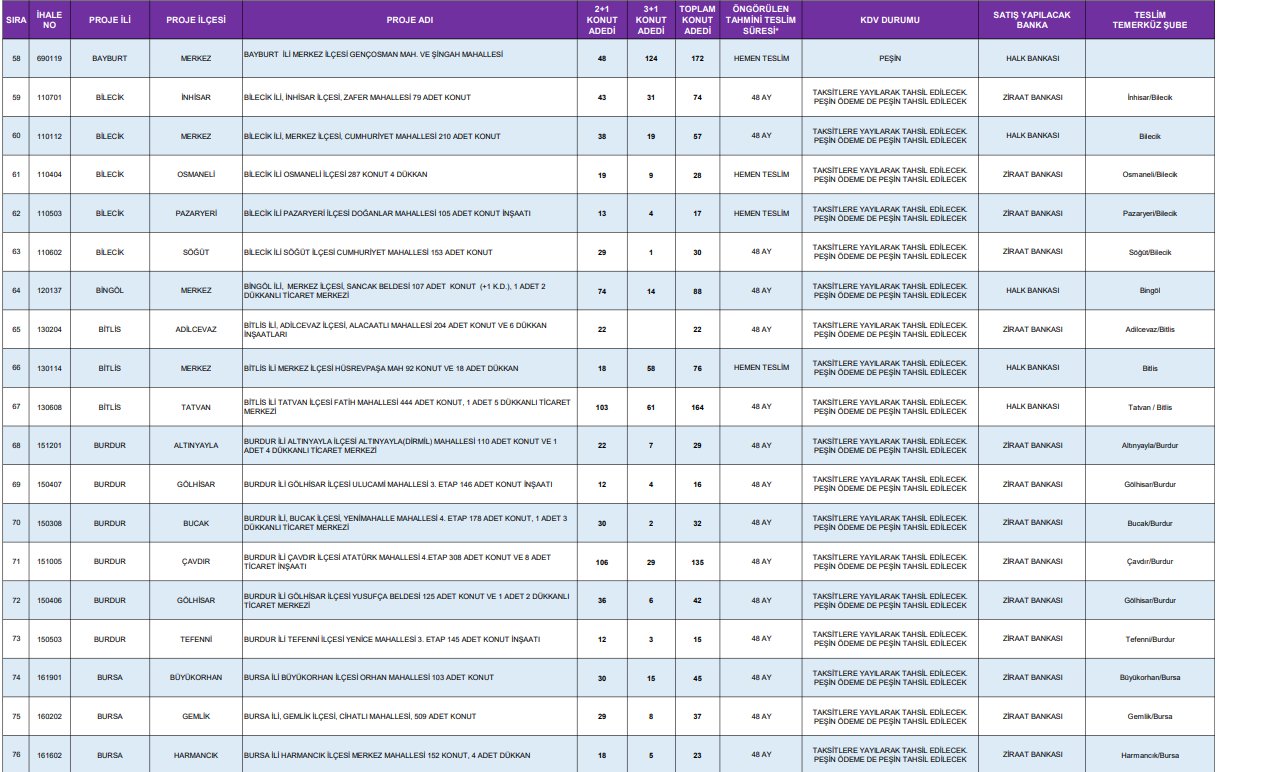
Task: Click the KDV DURUMU column header
Action: [889, 20]
